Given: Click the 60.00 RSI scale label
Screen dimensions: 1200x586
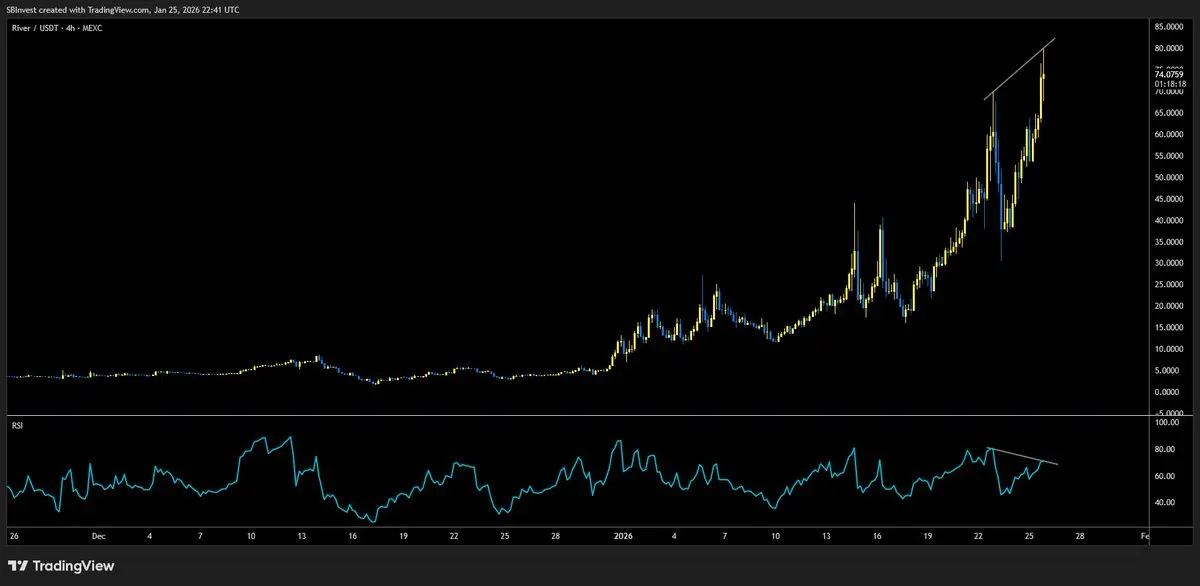Looking at the screenshot, I should coord(1165,477).
